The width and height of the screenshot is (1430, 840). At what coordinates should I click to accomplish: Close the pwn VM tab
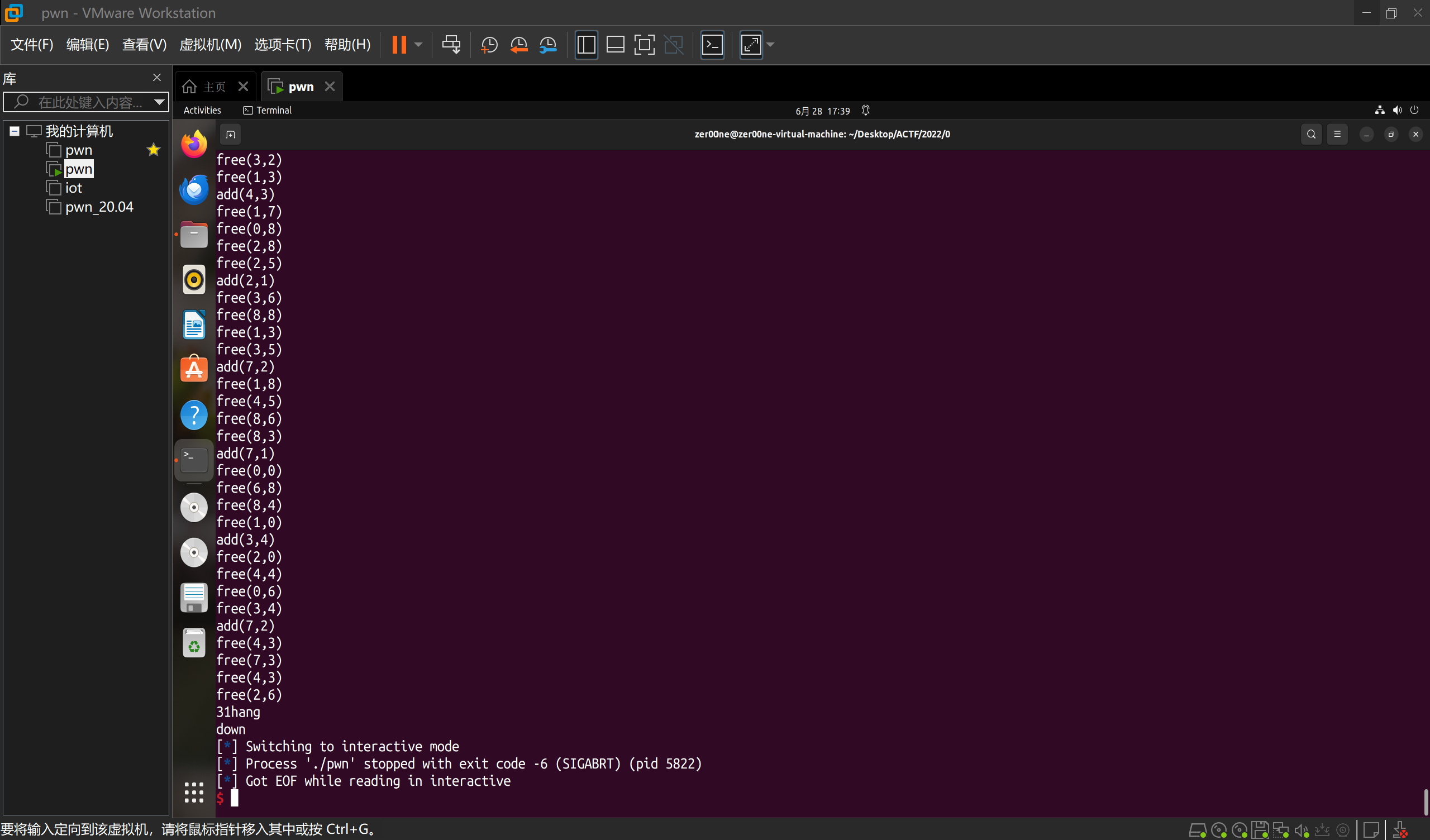330,86
